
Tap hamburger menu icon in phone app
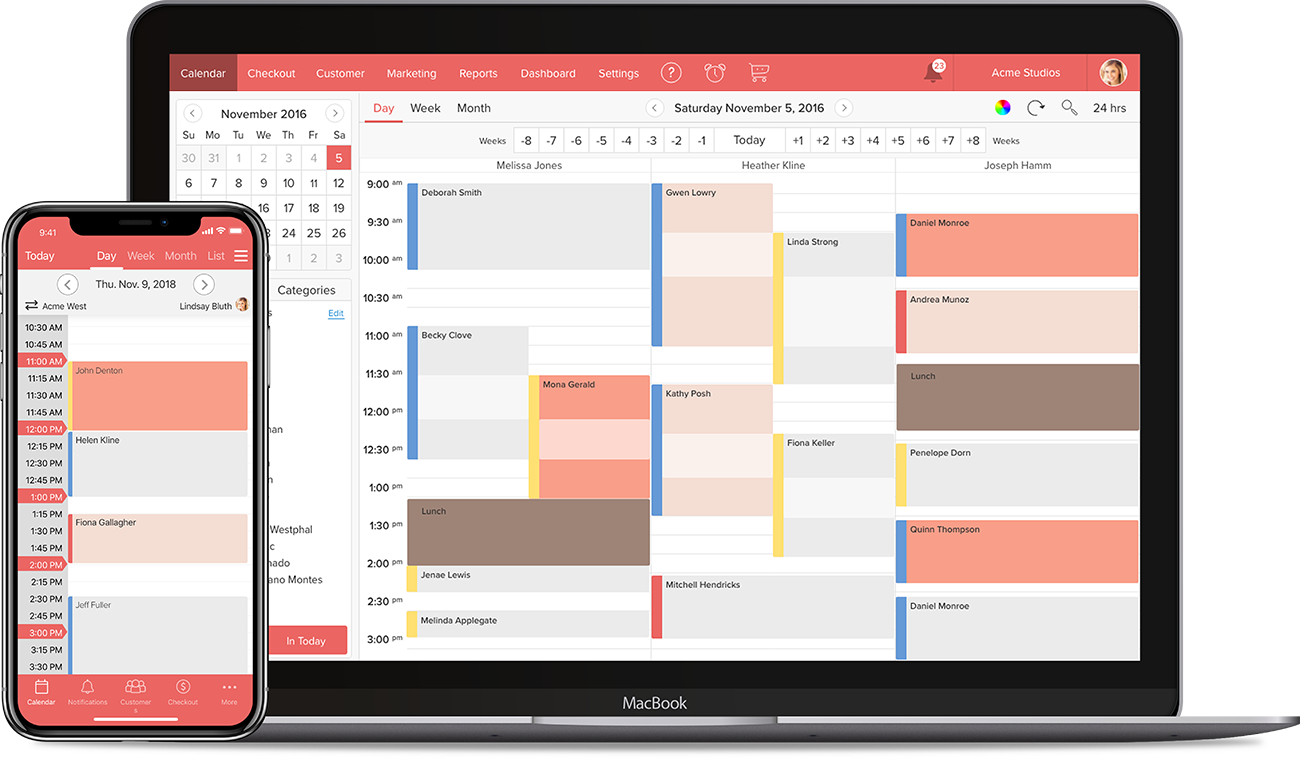[x=241, y=256]
